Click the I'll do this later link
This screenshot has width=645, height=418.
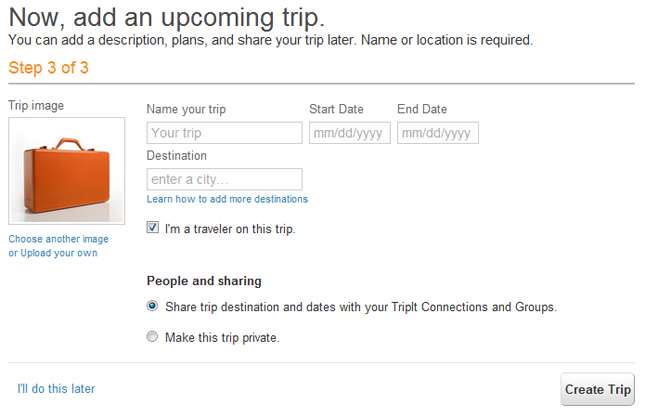[x=56, y=389]
